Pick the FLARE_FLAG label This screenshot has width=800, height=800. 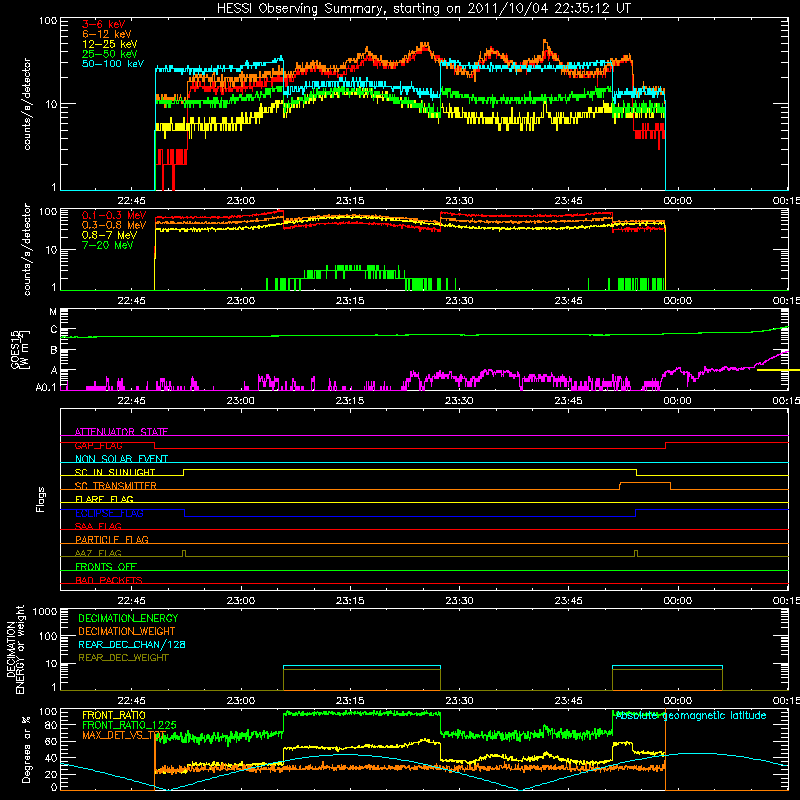104,499
